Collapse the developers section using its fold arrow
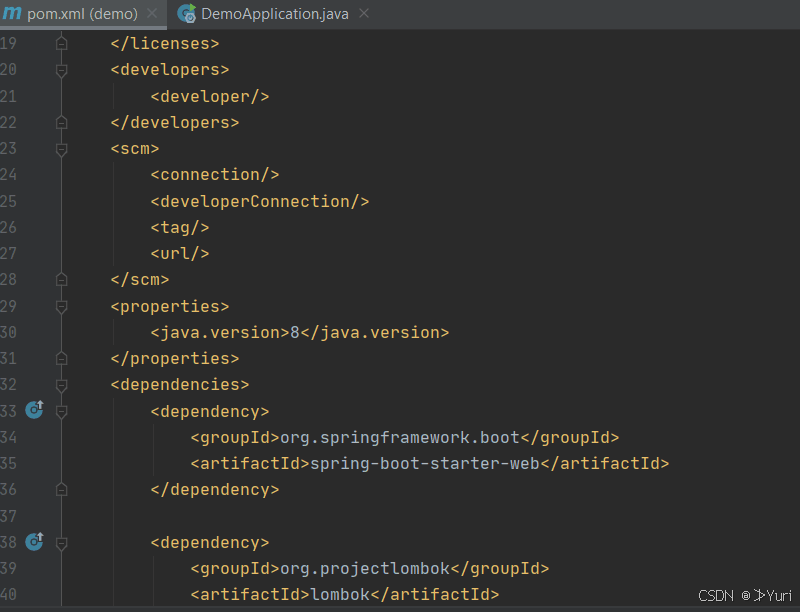Viewport: 800px width, 612px height. (61, 70)
